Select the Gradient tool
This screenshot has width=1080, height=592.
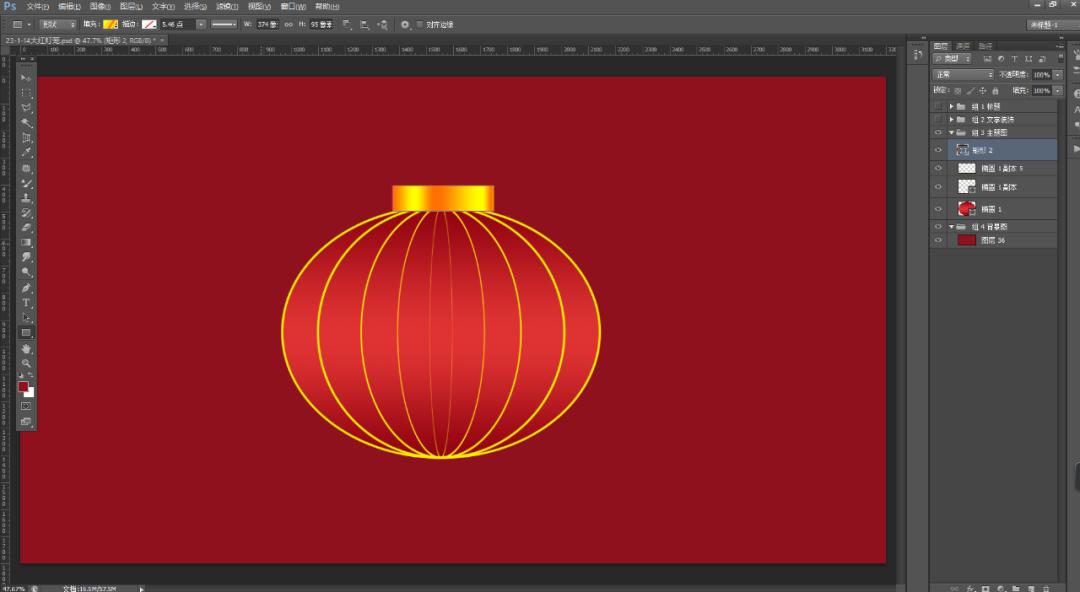click(27, 242)
